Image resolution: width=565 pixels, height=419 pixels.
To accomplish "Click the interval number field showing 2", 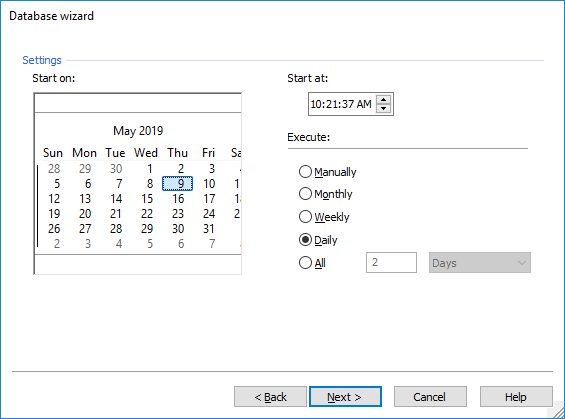I will [x=391, y=263].
